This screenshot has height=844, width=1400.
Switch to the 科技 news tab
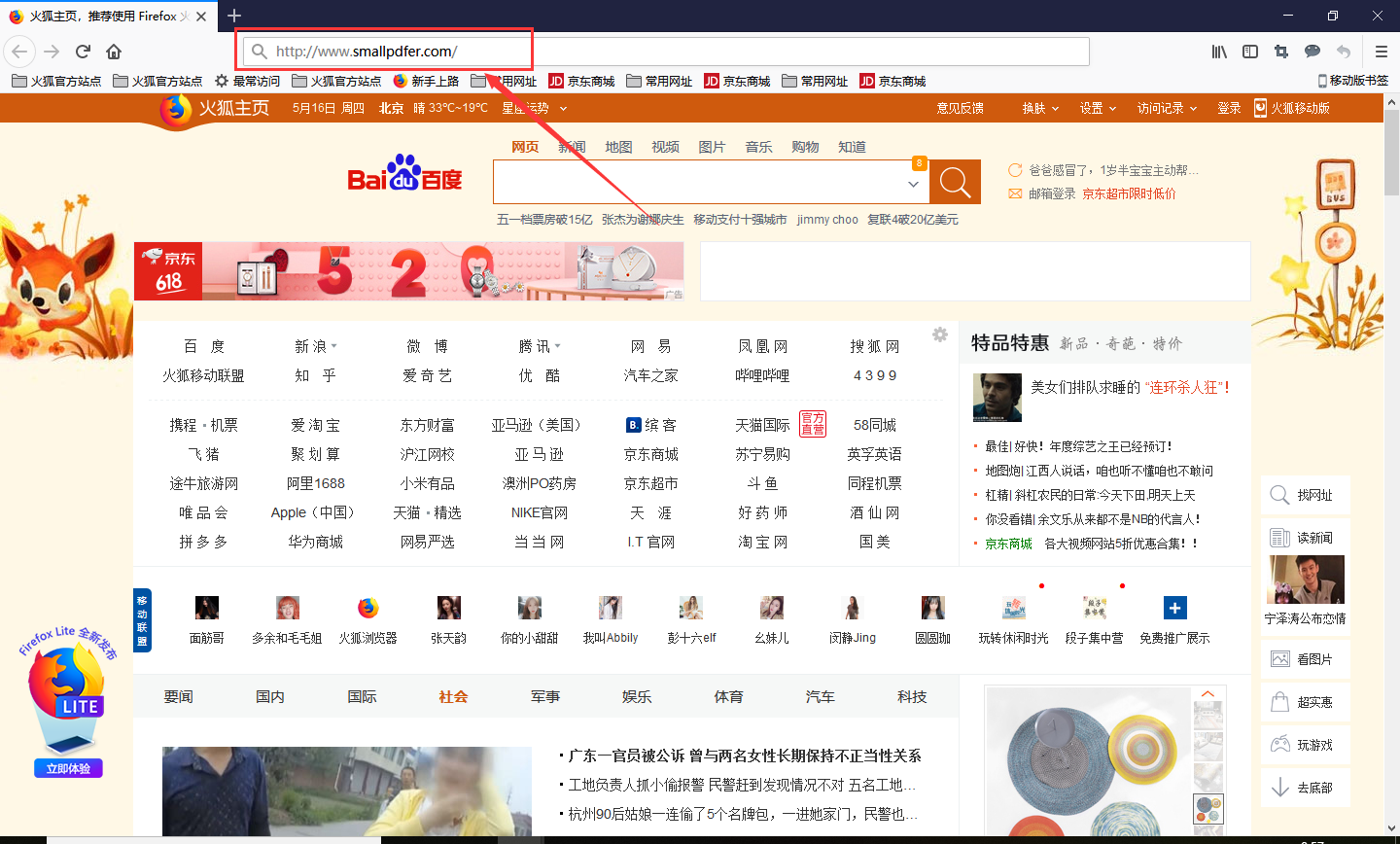pyautogui.click(x=912, y=696)
